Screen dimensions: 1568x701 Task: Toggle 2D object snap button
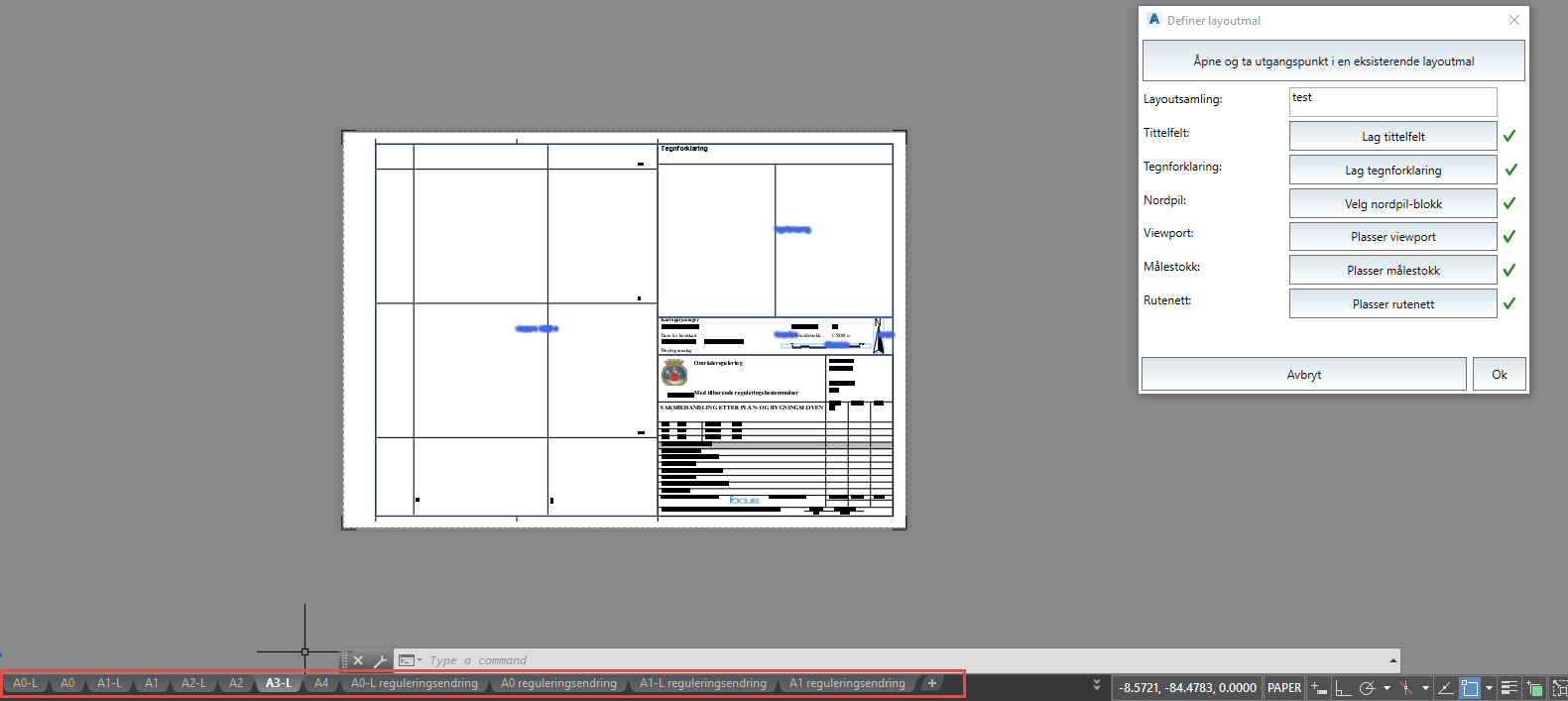(1469, 688)
